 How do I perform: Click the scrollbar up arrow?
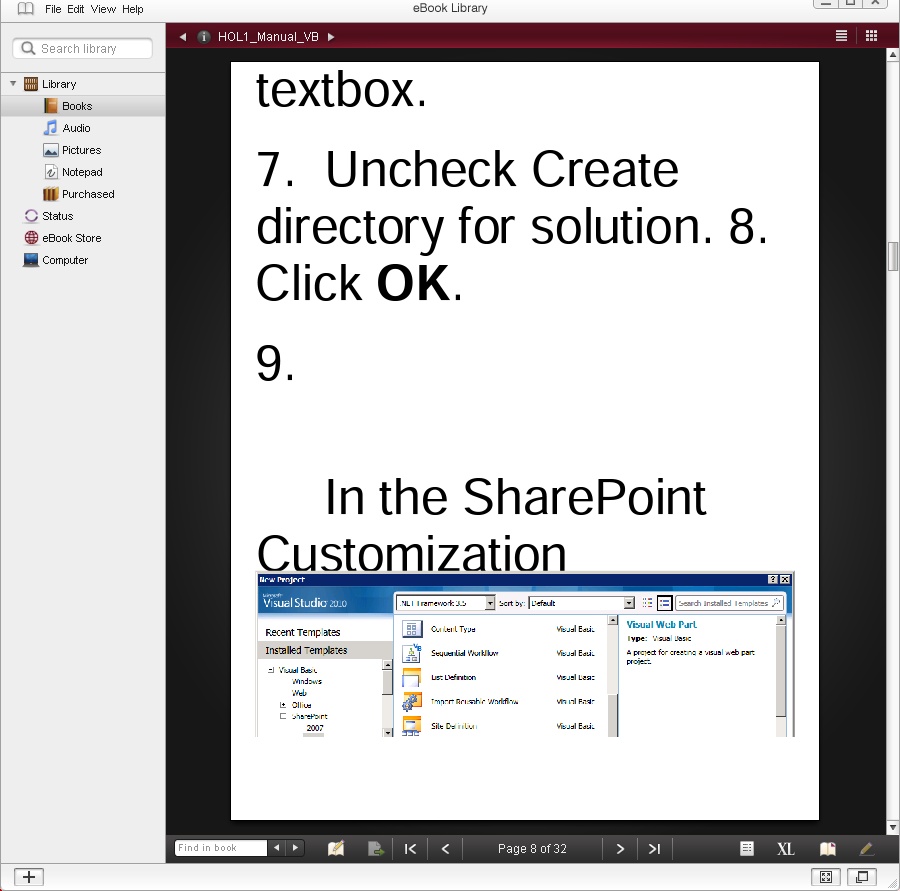point(893,55)
